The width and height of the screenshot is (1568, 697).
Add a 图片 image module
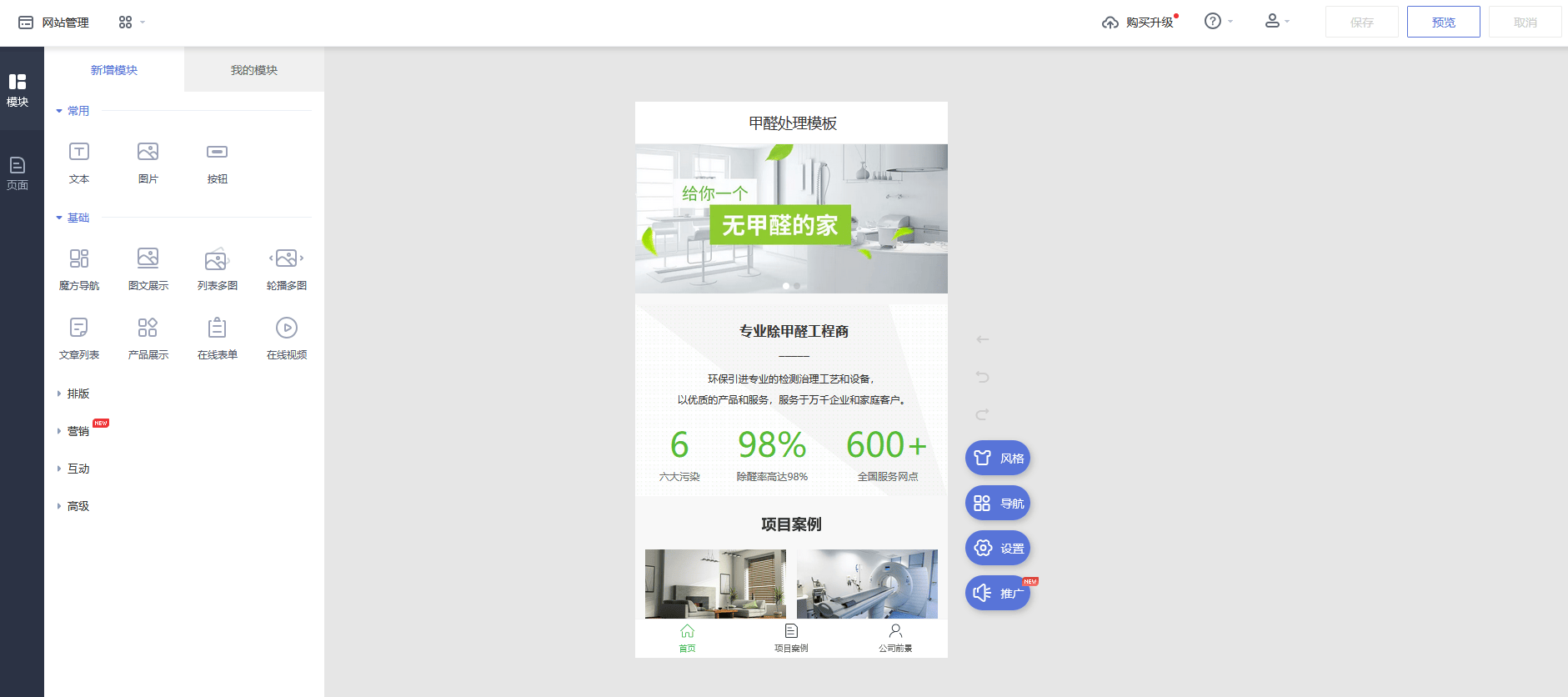(148, 163)
